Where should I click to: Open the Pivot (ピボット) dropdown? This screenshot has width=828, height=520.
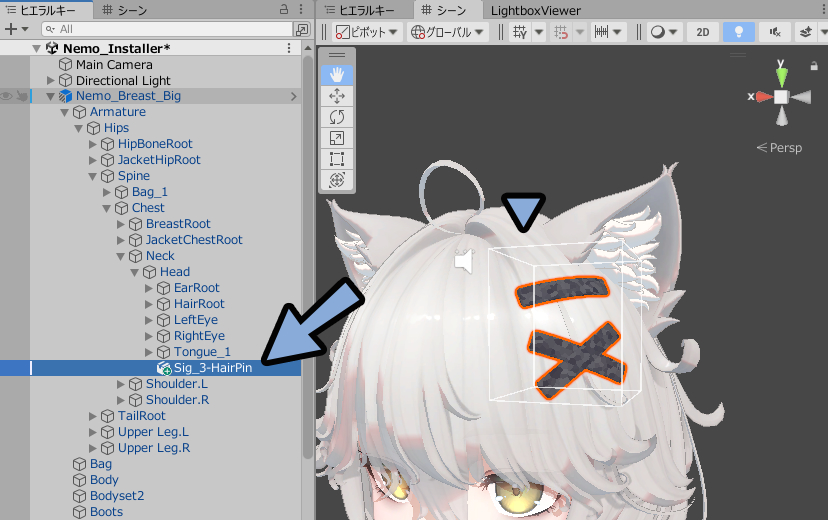(x=366, y=32)
